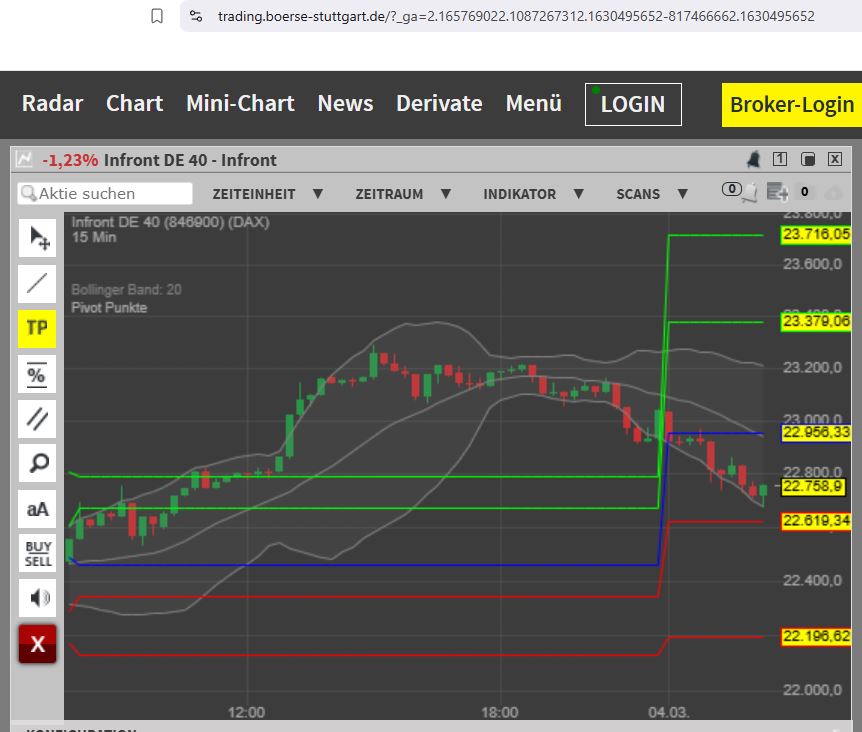Click the yellow 23.716,05 price label
The height and width of the screenshot is (732, 862).
[x=817, y=234]
